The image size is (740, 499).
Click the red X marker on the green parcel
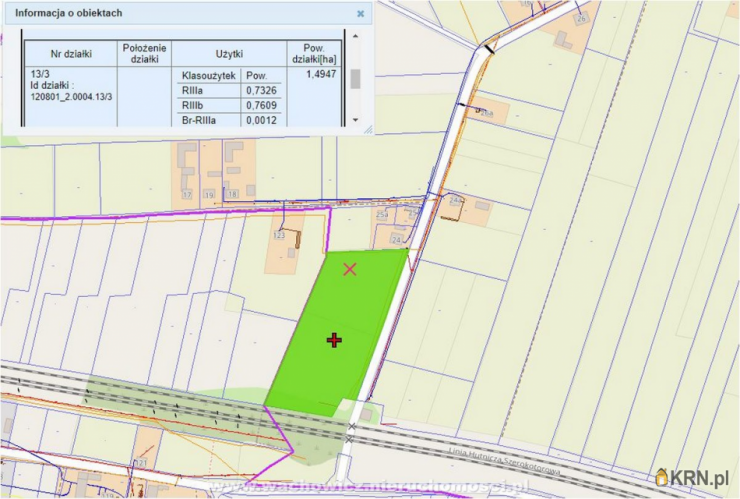(x=349, y=268)
